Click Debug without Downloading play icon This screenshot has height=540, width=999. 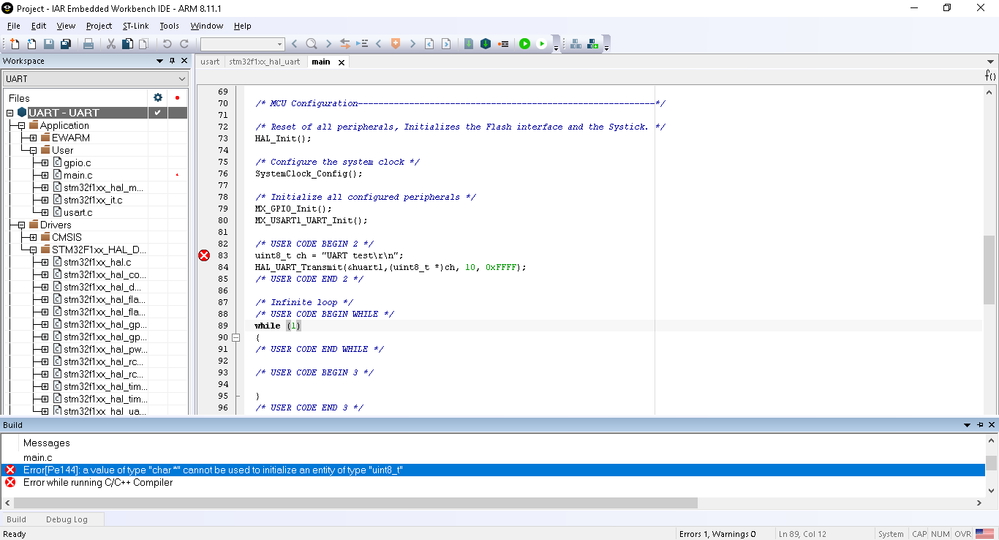pyautogui.click(x=542, y=44)
